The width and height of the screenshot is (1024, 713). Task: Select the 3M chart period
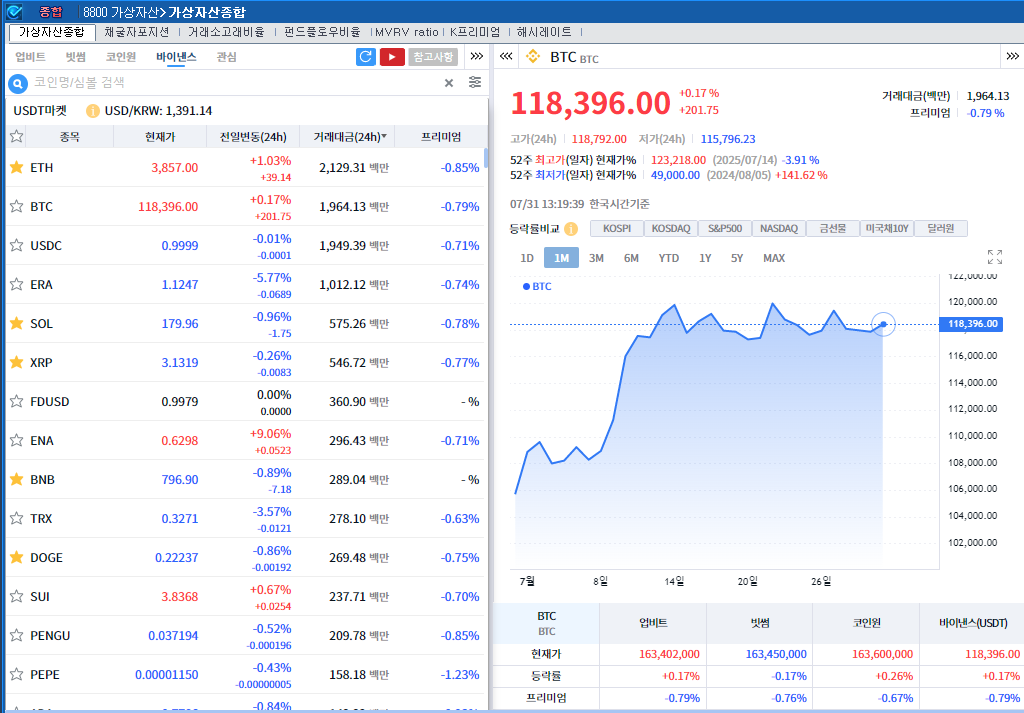(596, 258)
